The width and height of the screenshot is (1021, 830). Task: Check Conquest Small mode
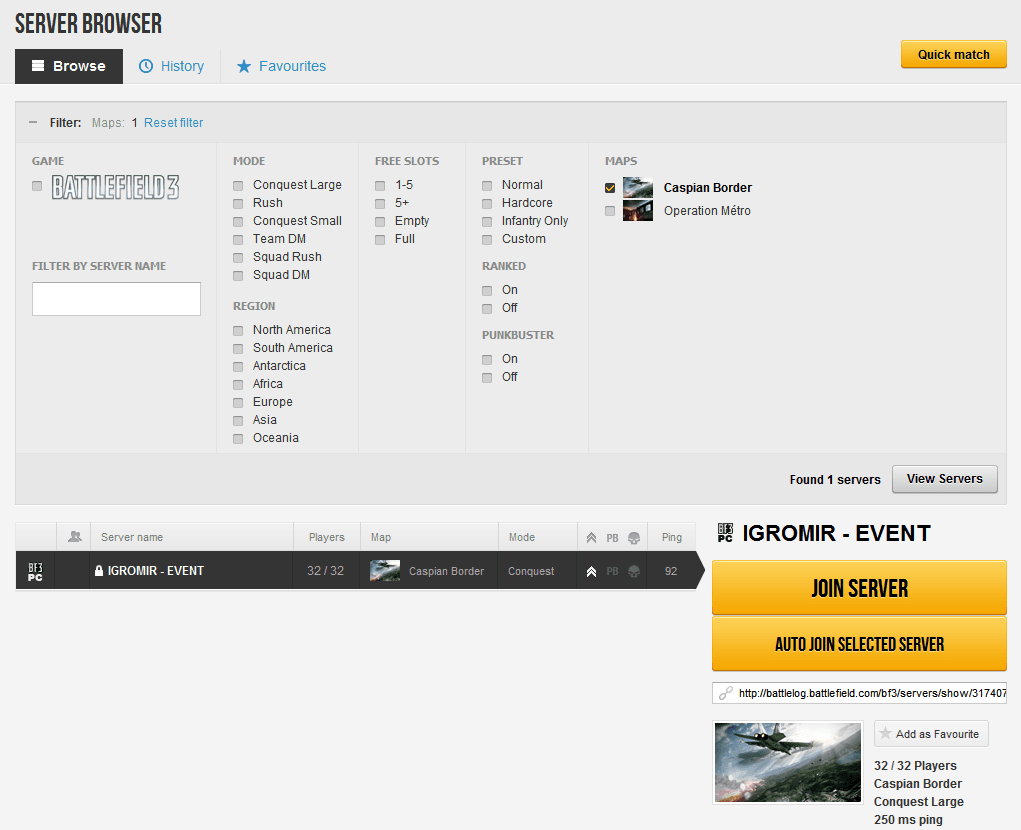[x=238, y=222]
